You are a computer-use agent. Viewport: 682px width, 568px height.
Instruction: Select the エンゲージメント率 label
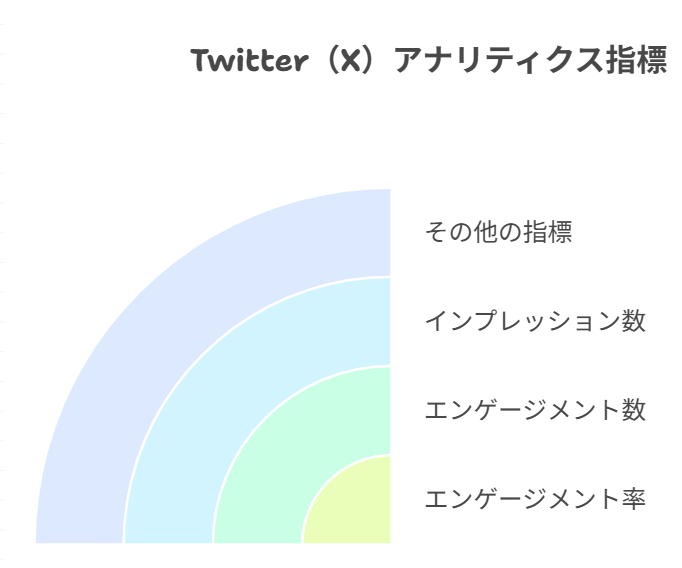pos(535,498)
